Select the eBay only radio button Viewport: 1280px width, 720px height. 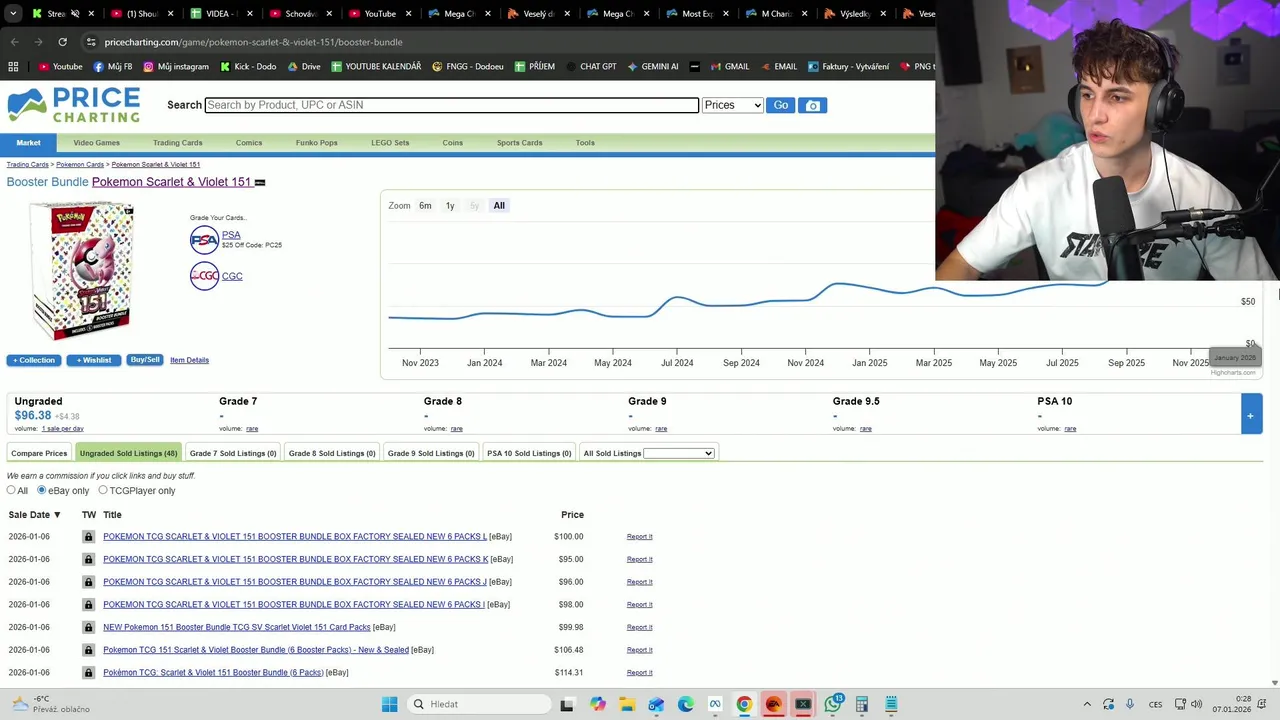coord(41,490)
